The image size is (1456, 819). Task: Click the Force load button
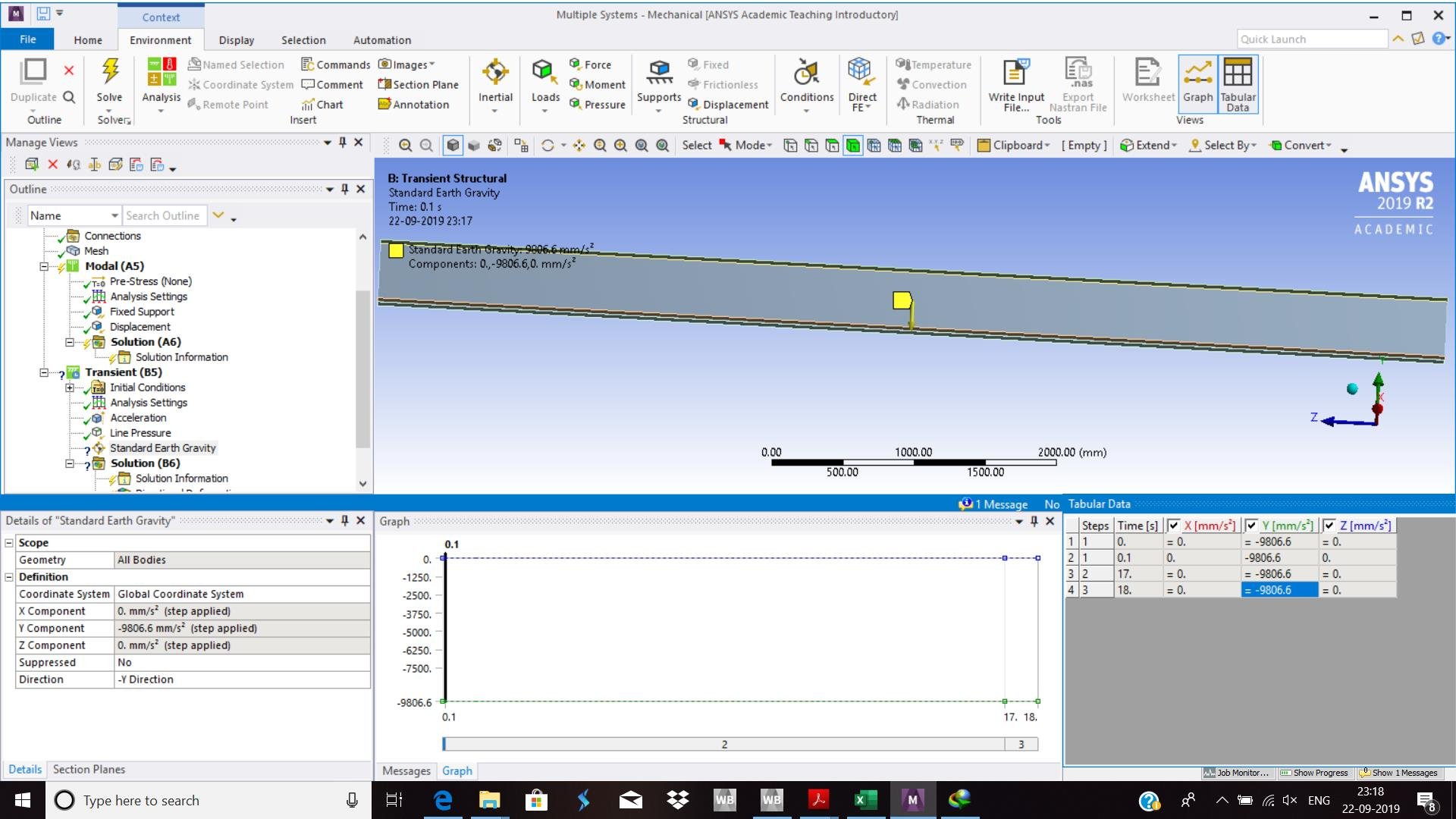point(591,64)
